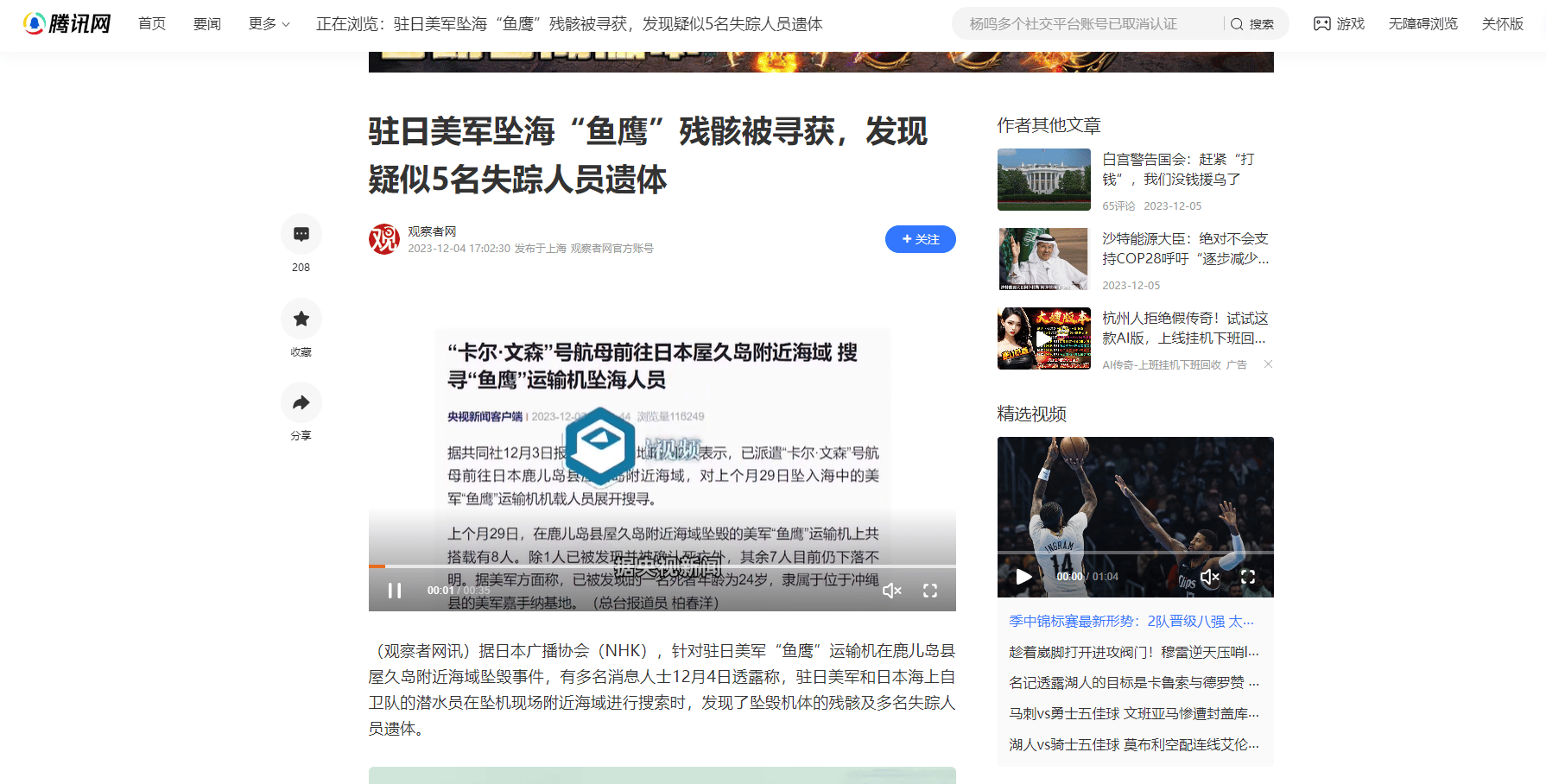Open the 大建版本 game ad thumbnail

(x=1044, y=338)
